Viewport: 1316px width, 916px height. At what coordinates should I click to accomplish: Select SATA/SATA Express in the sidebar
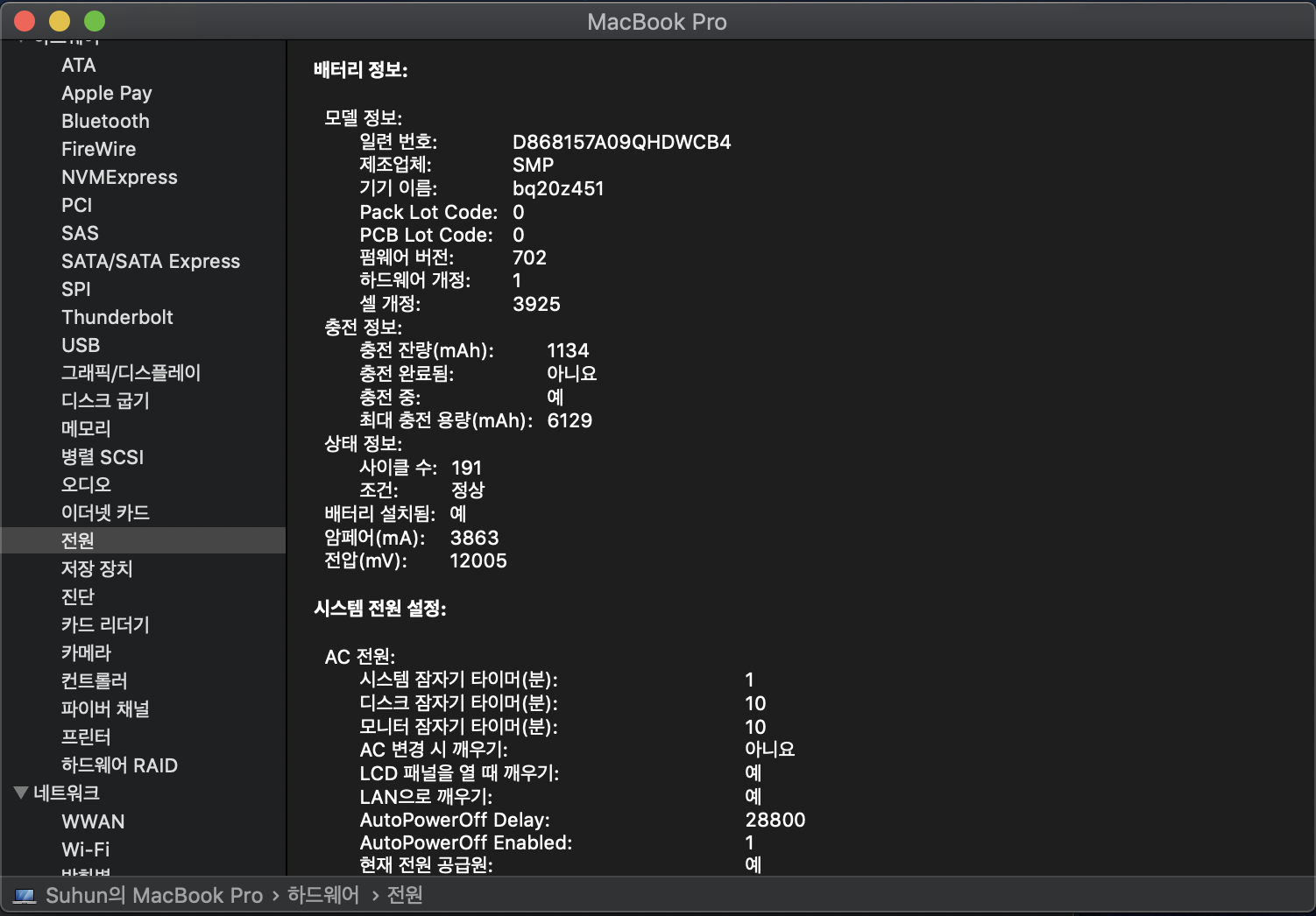click(x=151, y=261)
